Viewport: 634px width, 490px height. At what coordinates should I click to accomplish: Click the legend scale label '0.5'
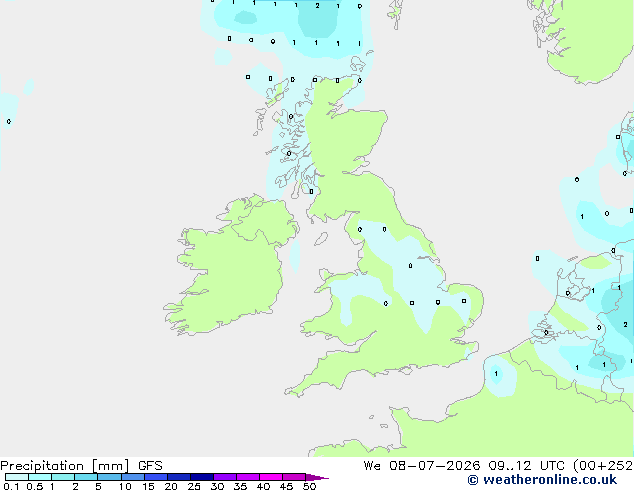tap(35, 486)
